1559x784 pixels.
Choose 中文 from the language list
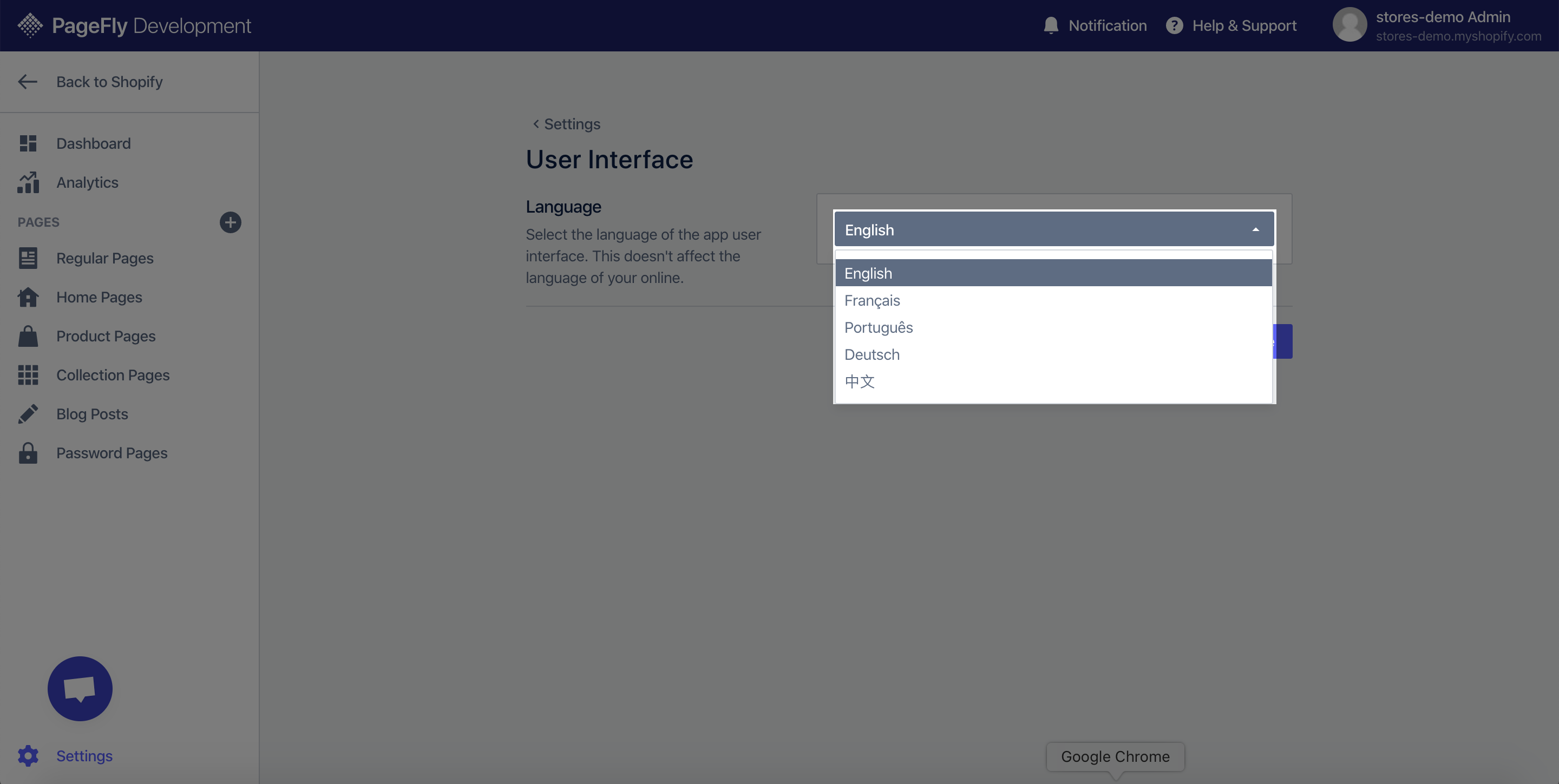pyautogui.click(x=1053, y=381)
